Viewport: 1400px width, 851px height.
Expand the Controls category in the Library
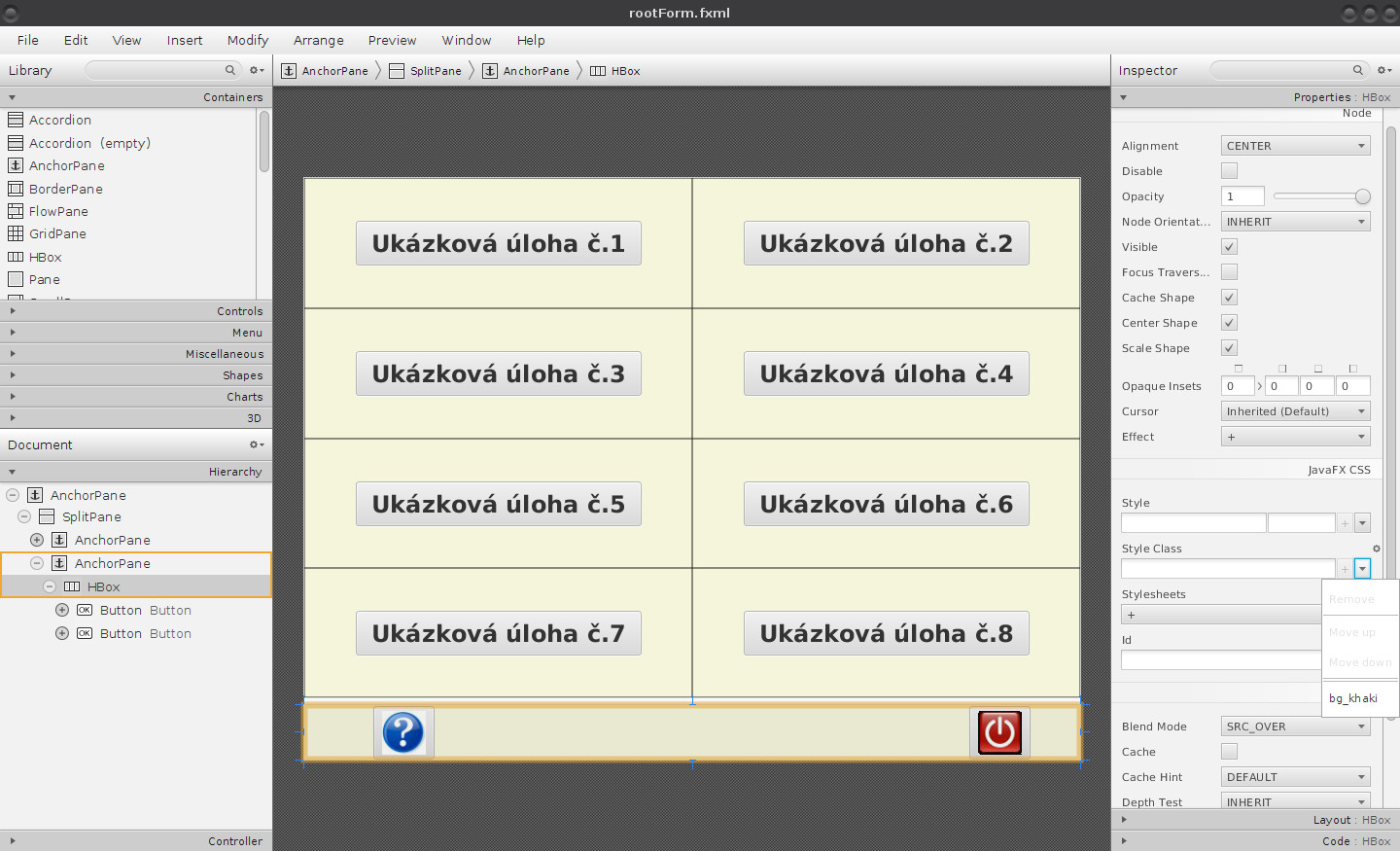click(136, 310)
